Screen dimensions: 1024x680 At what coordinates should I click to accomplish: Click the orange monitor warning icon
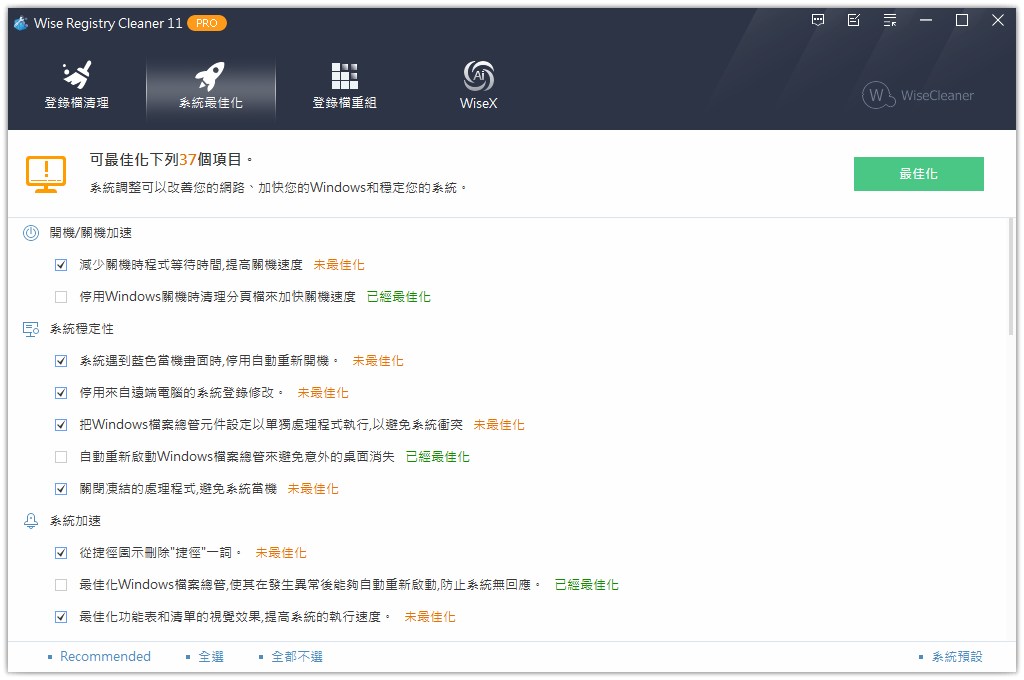pos(46,174)
